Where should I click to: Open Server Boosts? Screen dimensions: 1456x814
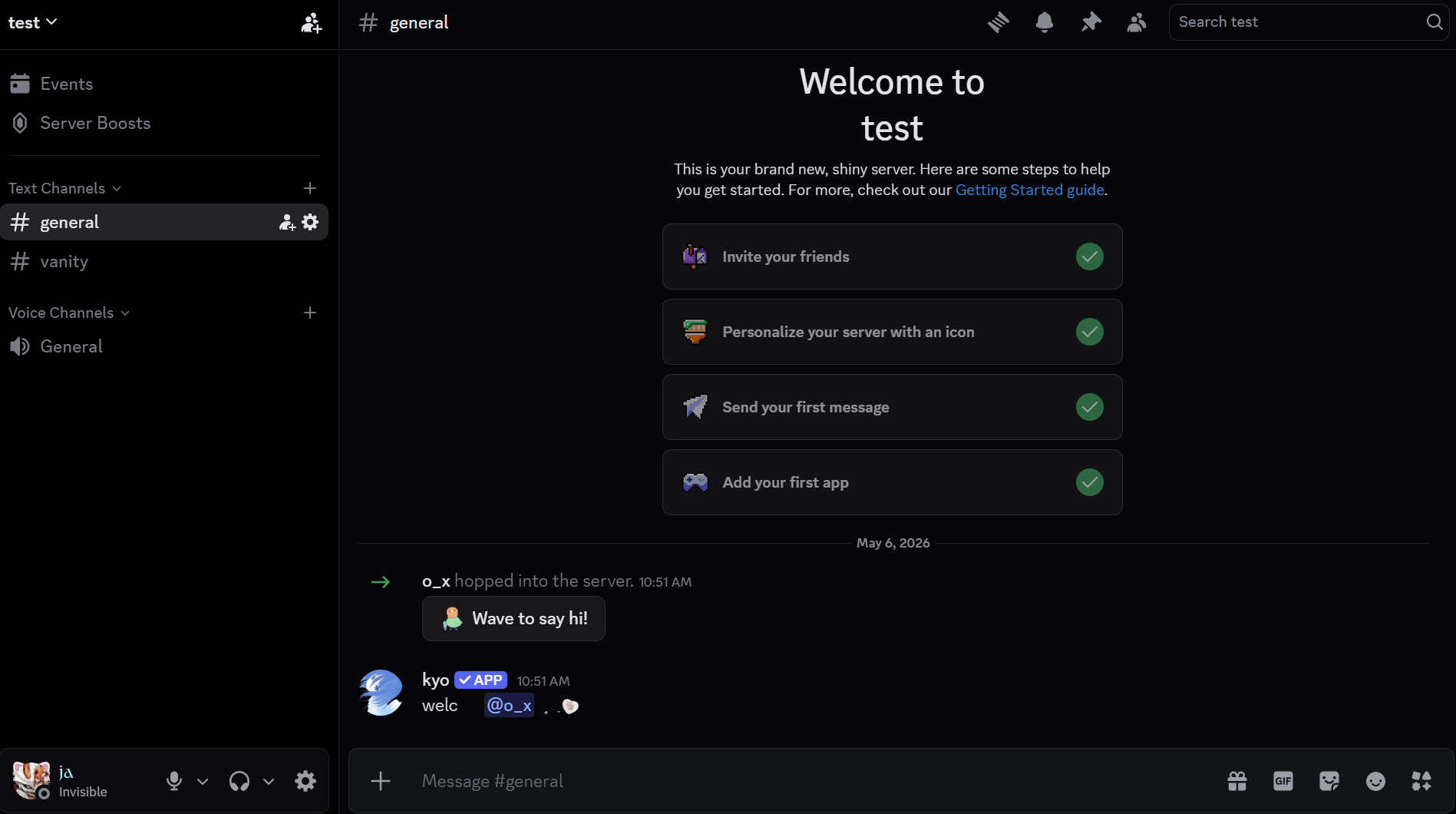[x=164, y=123]
